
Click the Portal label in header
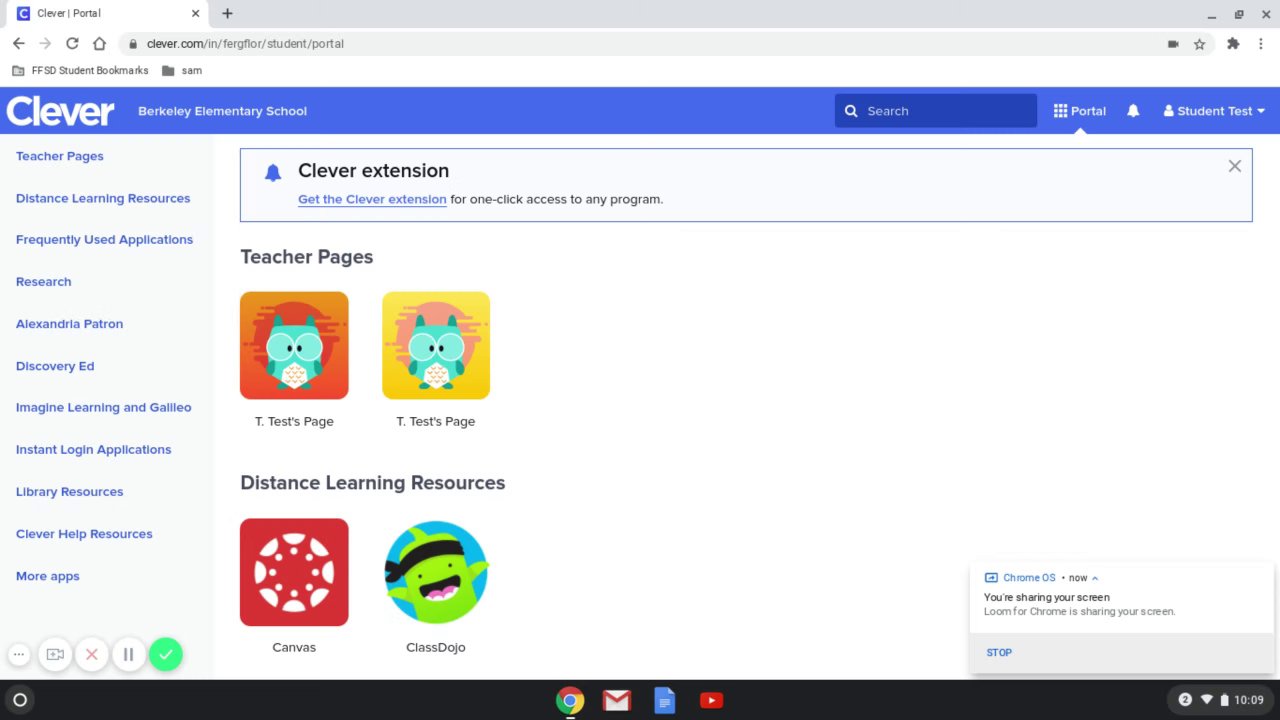[x=1088, y=111]
